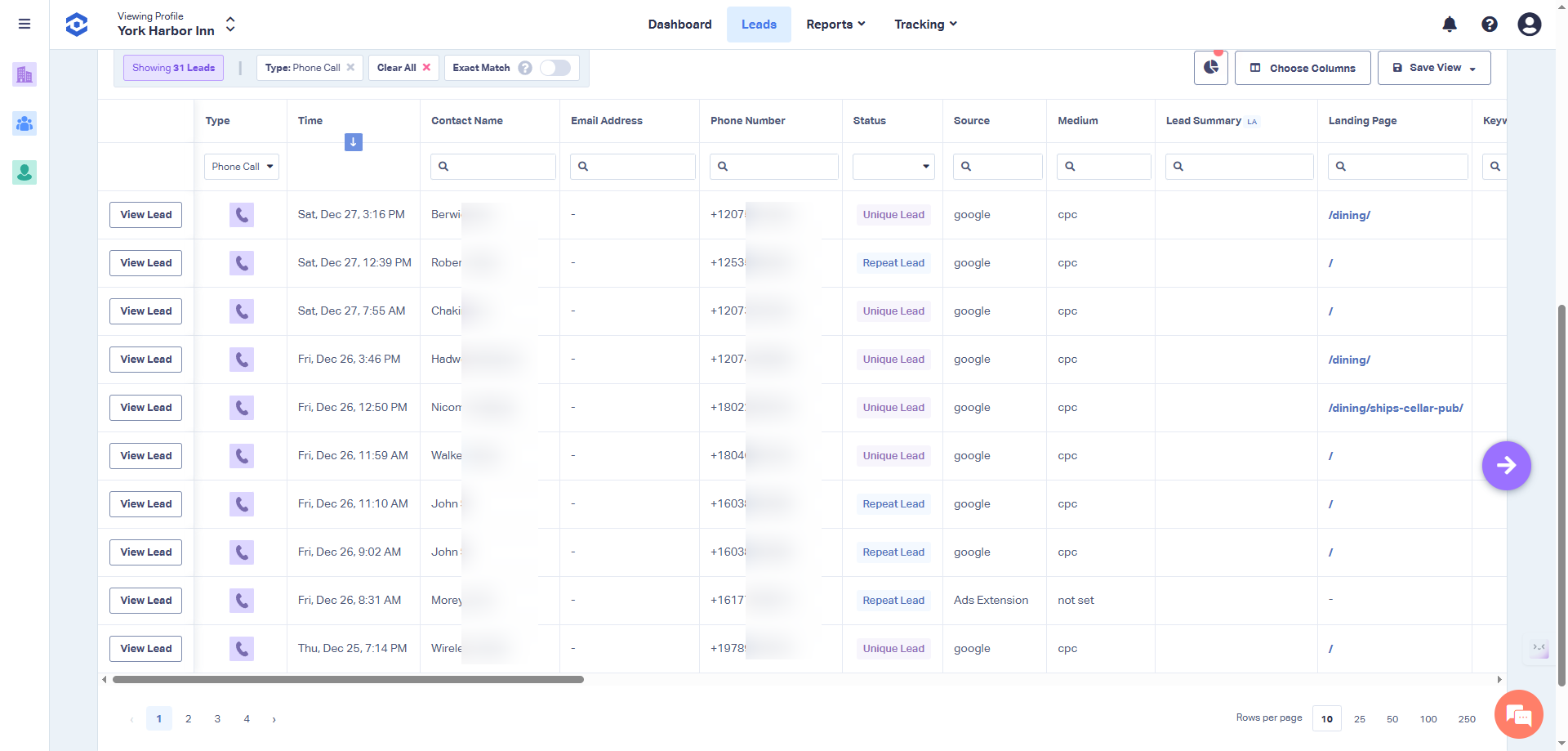Image resolution: width=1568 pixels, height=751 pixels.
Task: Open the user account avatar menu
Action: point(1529,25)
